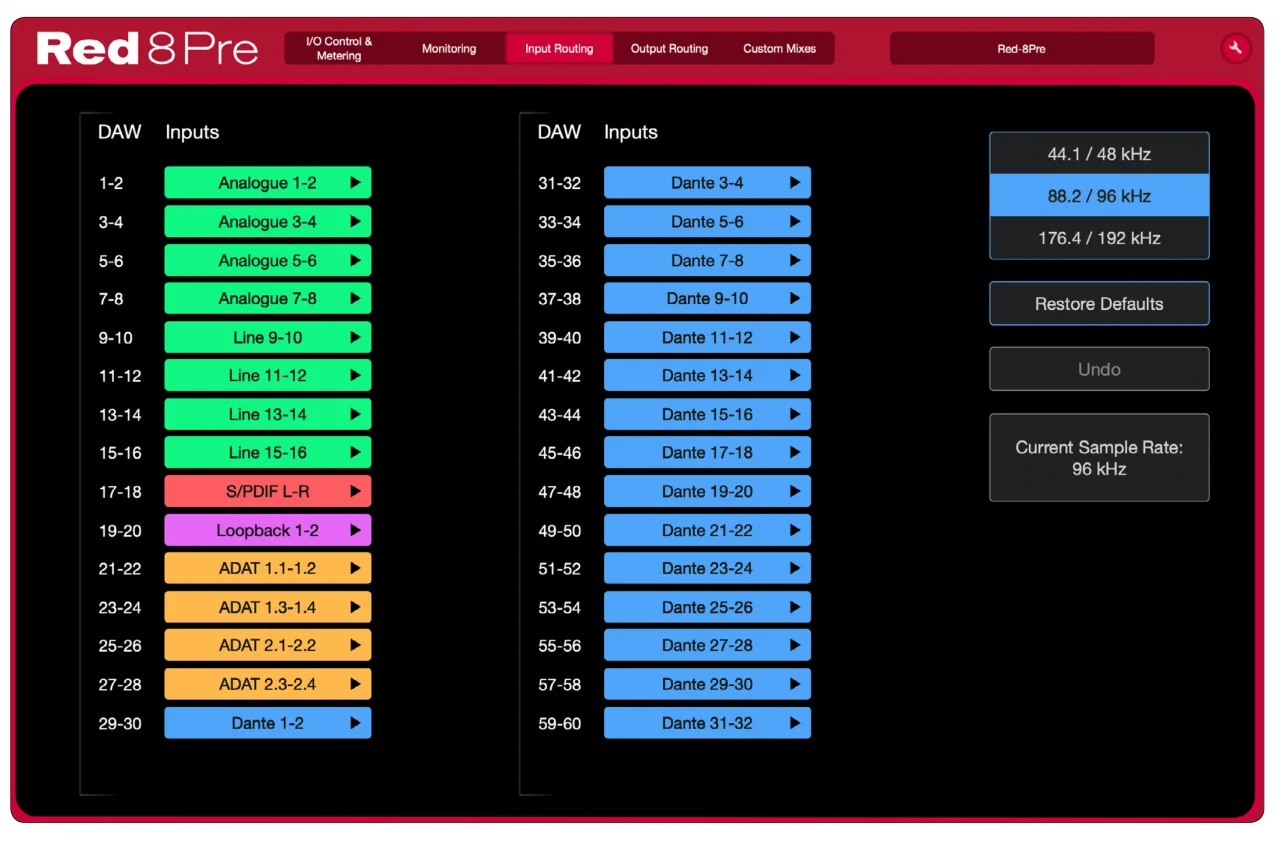Open the Dante 31-32 input dropdown
Image resolution: width=1280 pixels, height=843 pixels.
click(707, 723)
